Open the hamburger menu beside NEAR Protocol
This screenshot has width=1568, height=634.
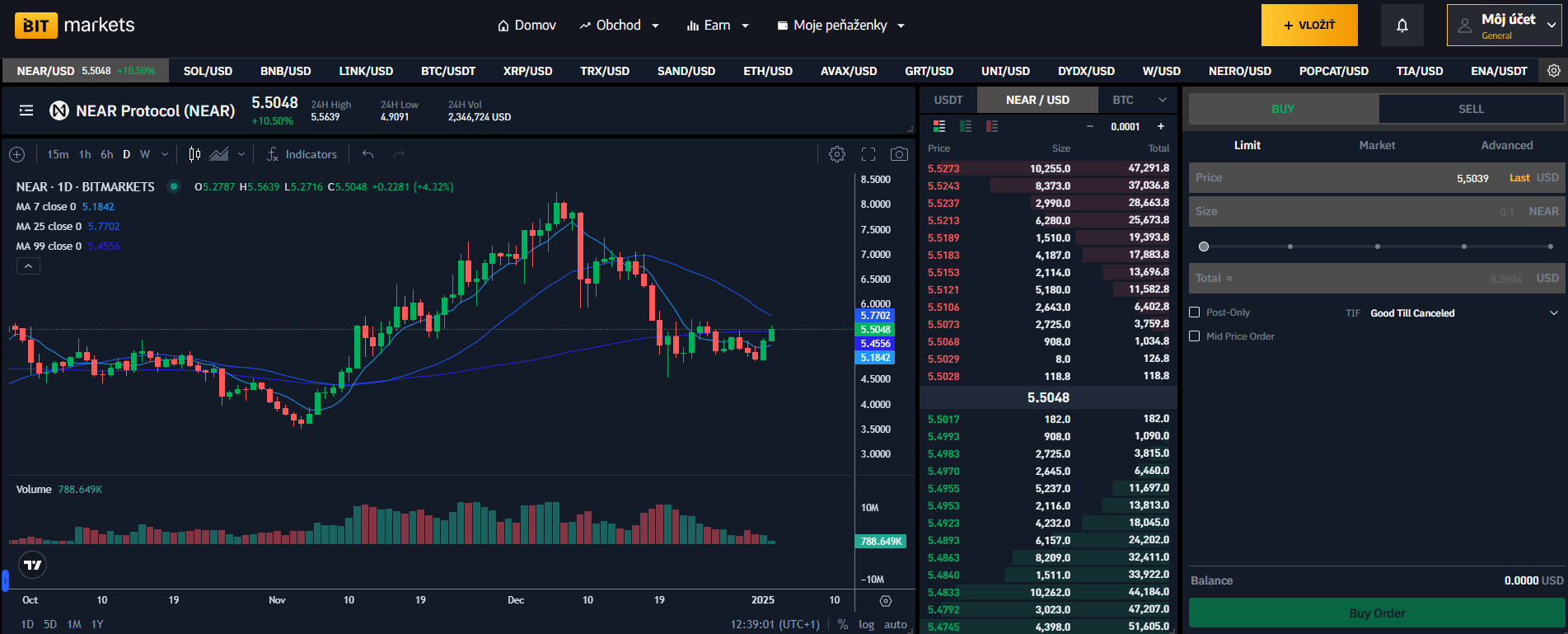click(x=26, y=110)
